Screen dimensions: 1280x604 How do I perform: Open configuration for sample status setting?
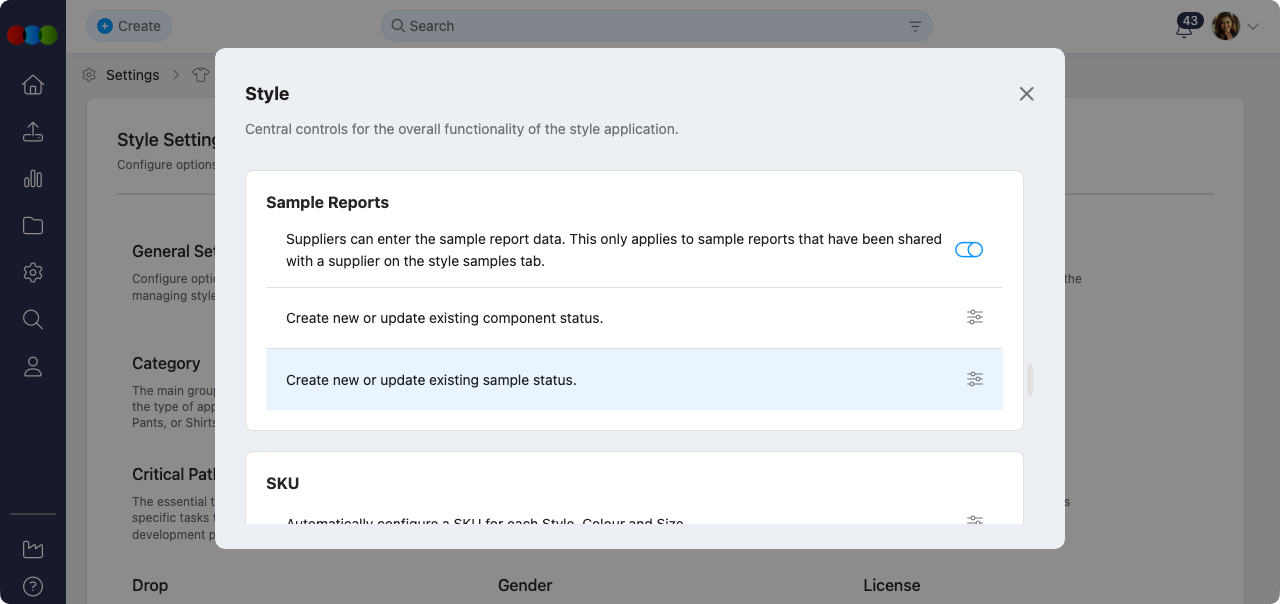(x=975, y=379)
